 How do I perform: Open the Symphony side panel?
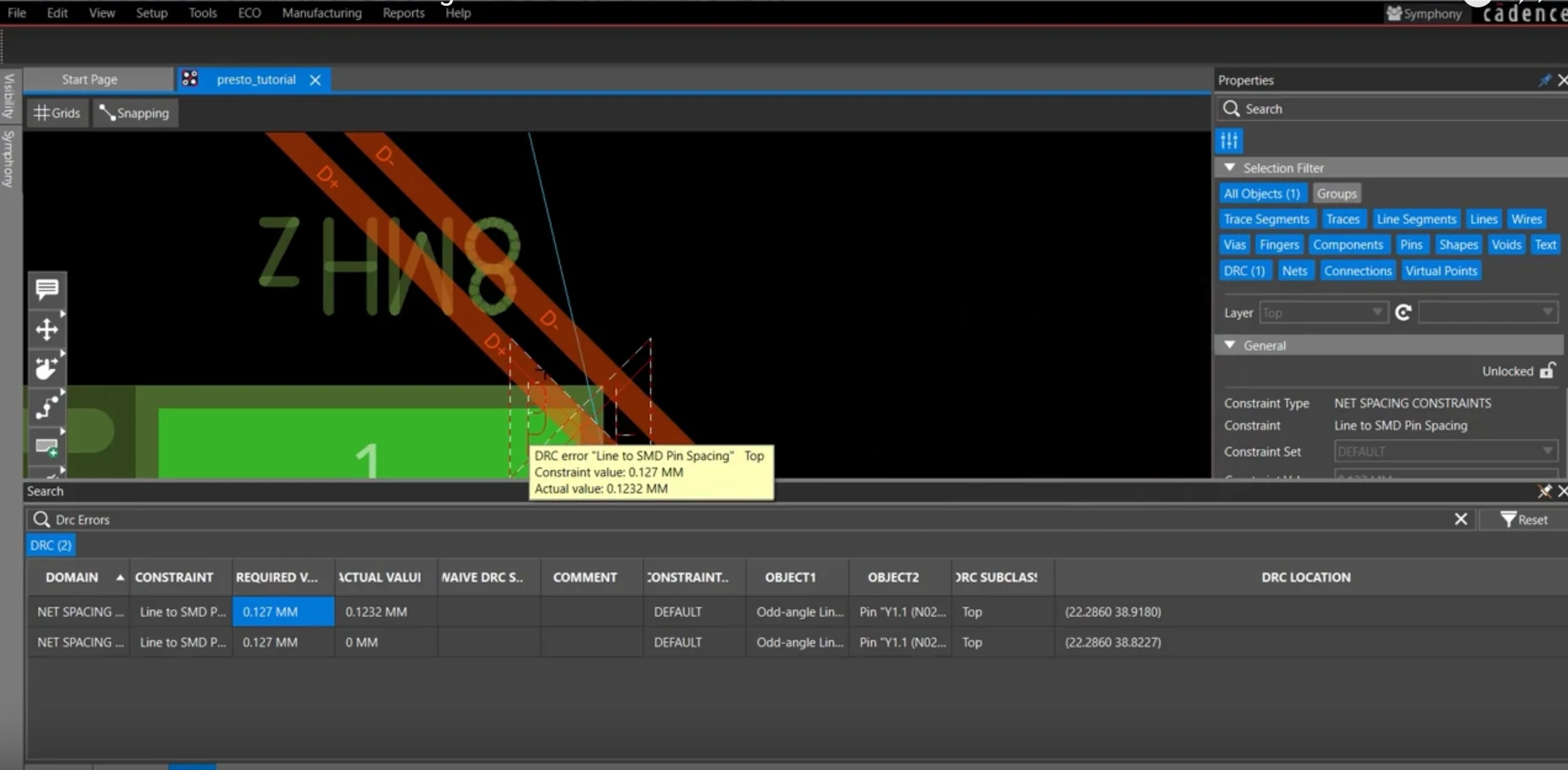click(x=9, y=159)
